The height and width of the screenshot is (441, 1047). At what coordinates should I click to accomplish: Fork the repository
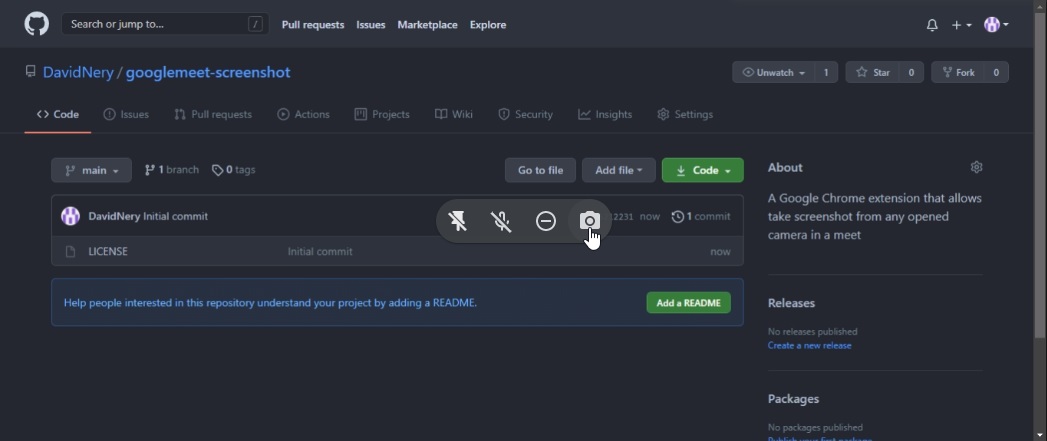click(958, 72)
